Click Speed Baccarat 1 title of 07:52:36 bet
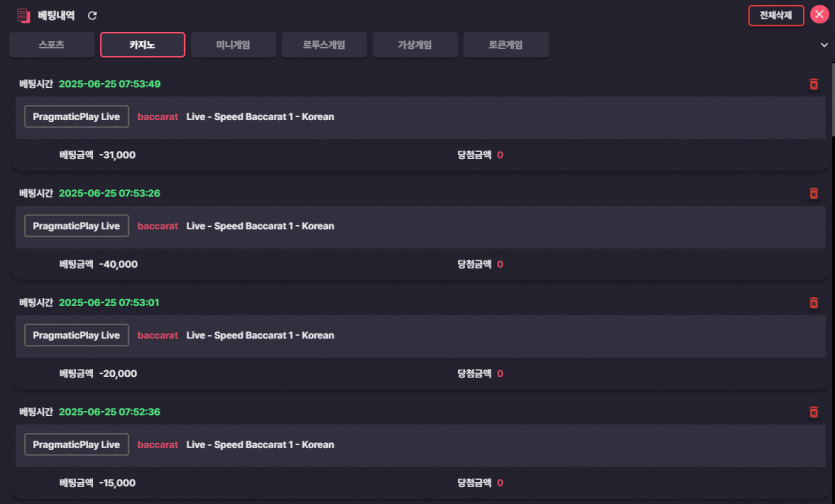 pos(260,444)
